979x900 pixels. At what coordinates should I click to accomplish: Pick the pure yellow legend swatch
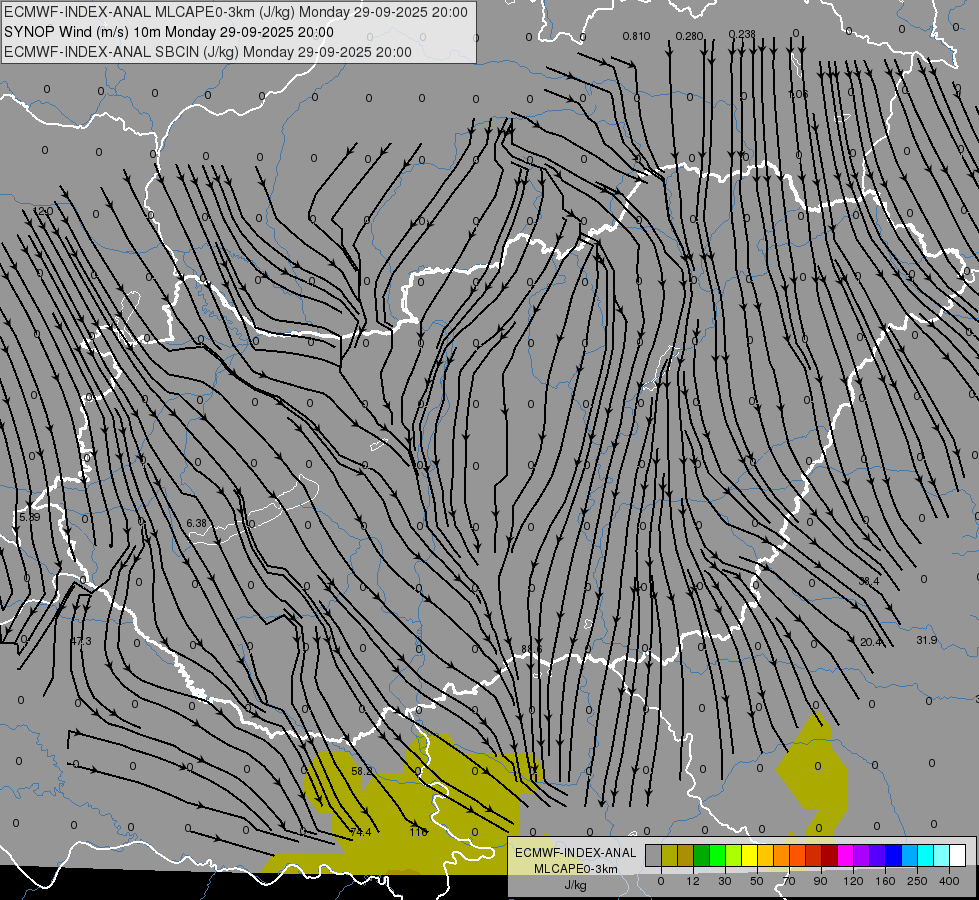[x=750, y=856]
